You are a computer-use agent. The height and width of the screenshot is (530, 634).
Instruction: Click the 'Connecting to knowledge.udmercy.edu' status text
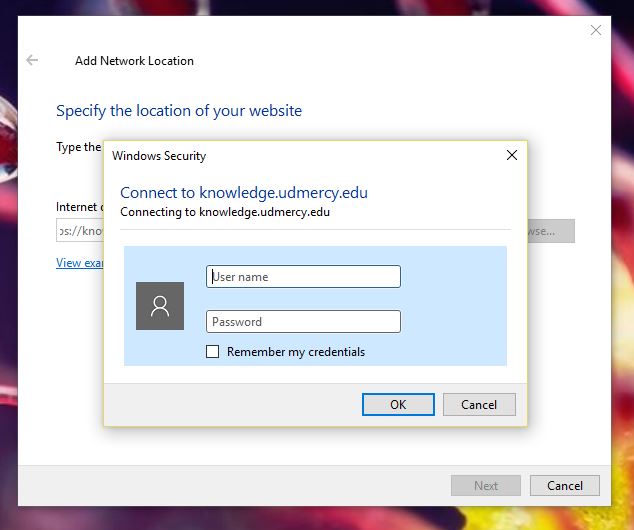224,212
